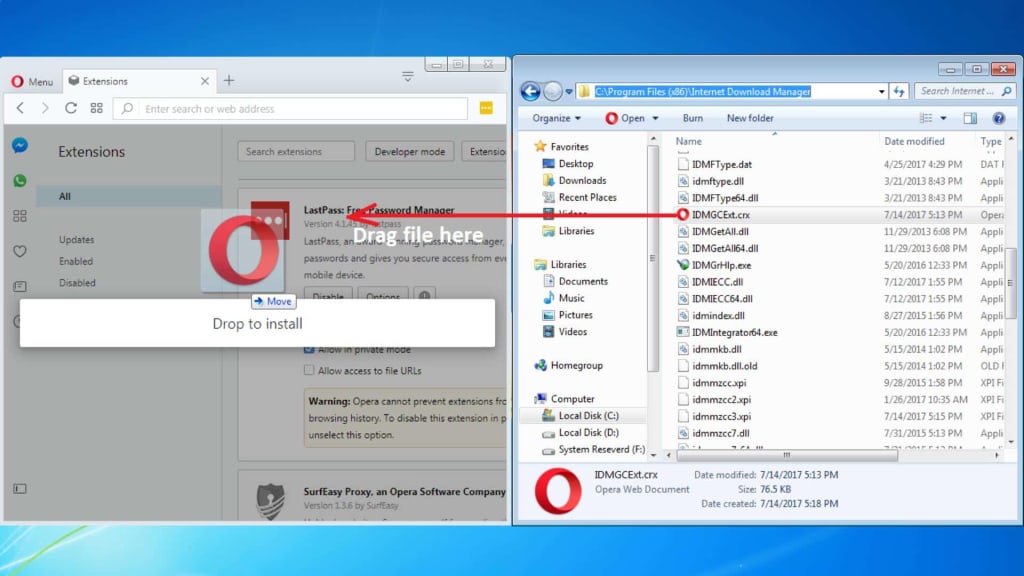The height and width of the screenshot is (576, 1024).
Task: Open Pictures library
Action: 575,315
